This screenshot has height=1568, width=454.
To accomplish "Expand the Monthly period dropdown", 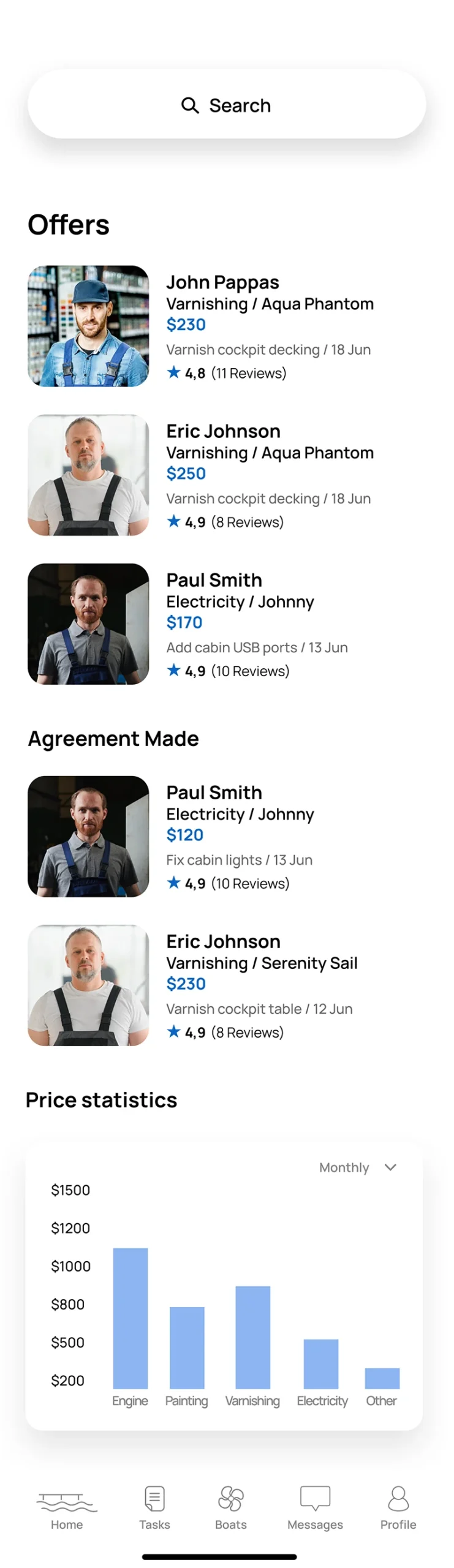I will coord(344,1167).
